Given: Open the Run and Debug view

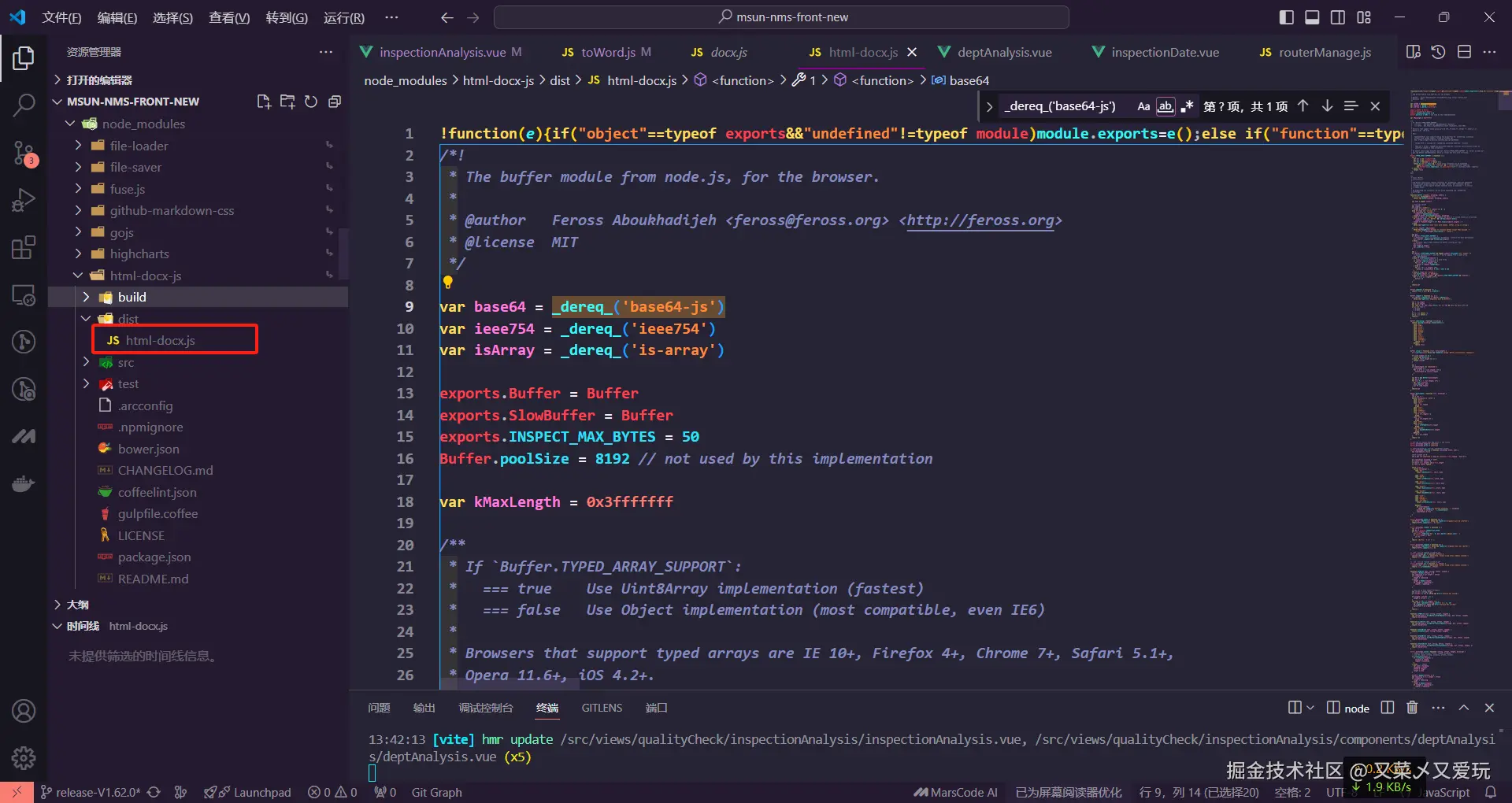Looking at the screenshot, I should tap(24, 201).
